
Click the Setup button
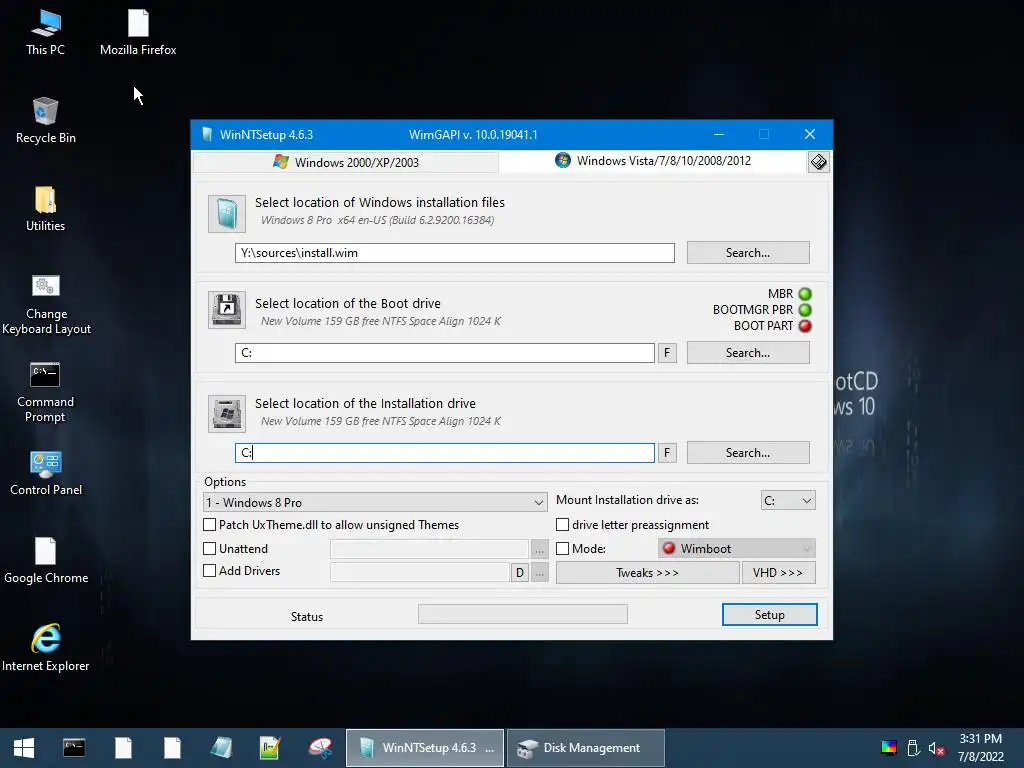(x=769, y=615)
